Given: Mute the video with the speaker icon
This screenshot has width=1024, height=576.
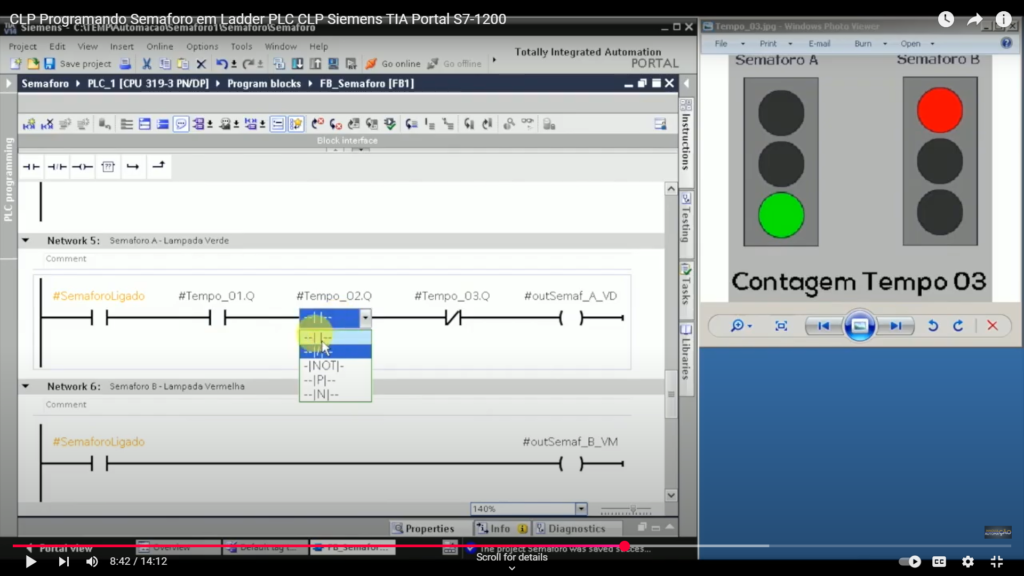Looking at the screenshot, I should coord(92,561).
